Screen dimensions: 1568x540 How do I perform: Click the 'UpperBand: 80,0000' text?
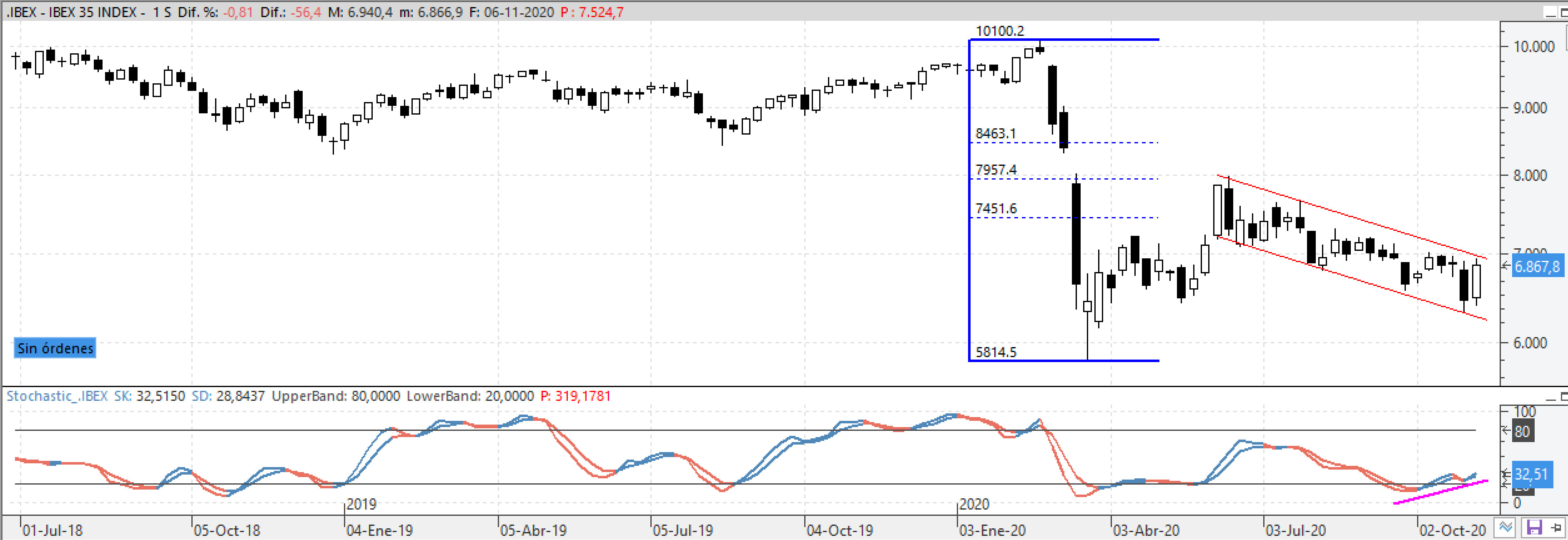[335, 396]
